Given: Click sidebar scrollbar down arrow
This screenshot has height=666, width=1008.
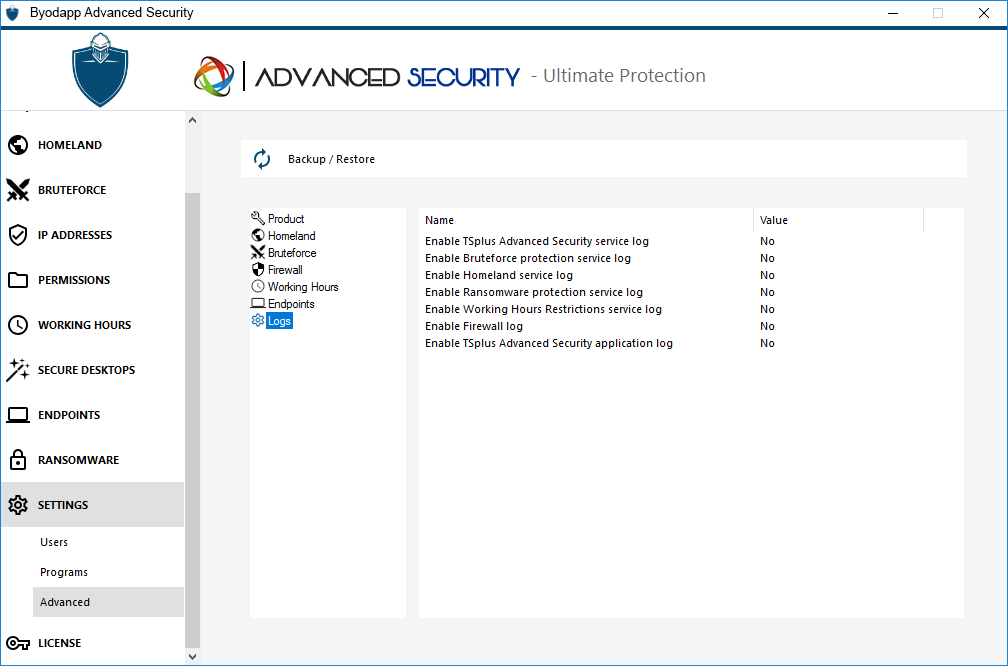Looking at the screenshot, I should pyautogui.click(x=192, y=656).
